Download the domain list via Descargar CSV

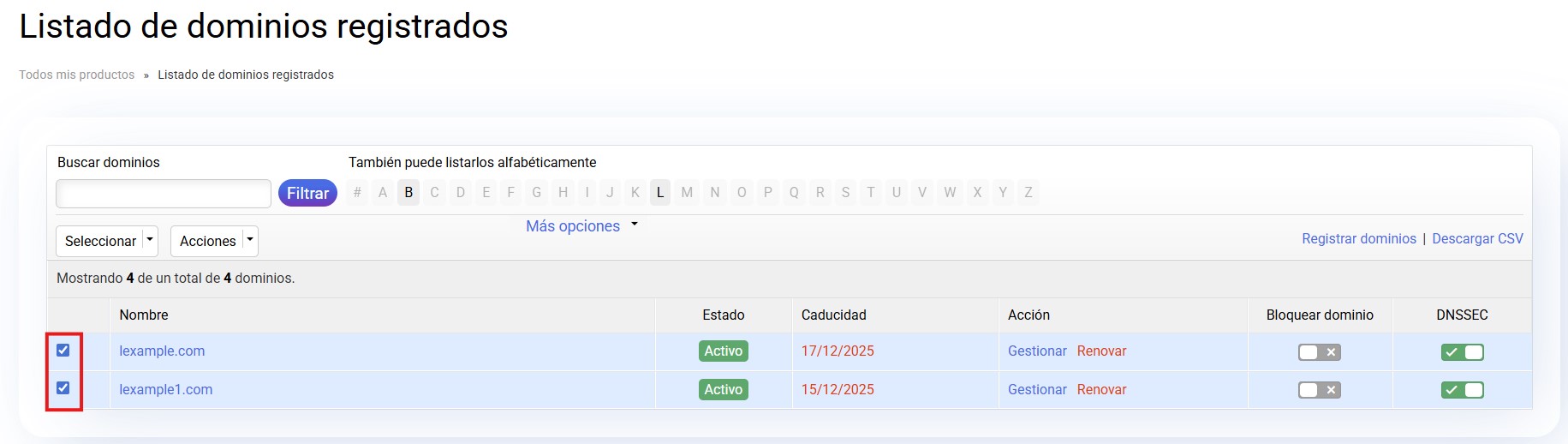pos(1477,238)
